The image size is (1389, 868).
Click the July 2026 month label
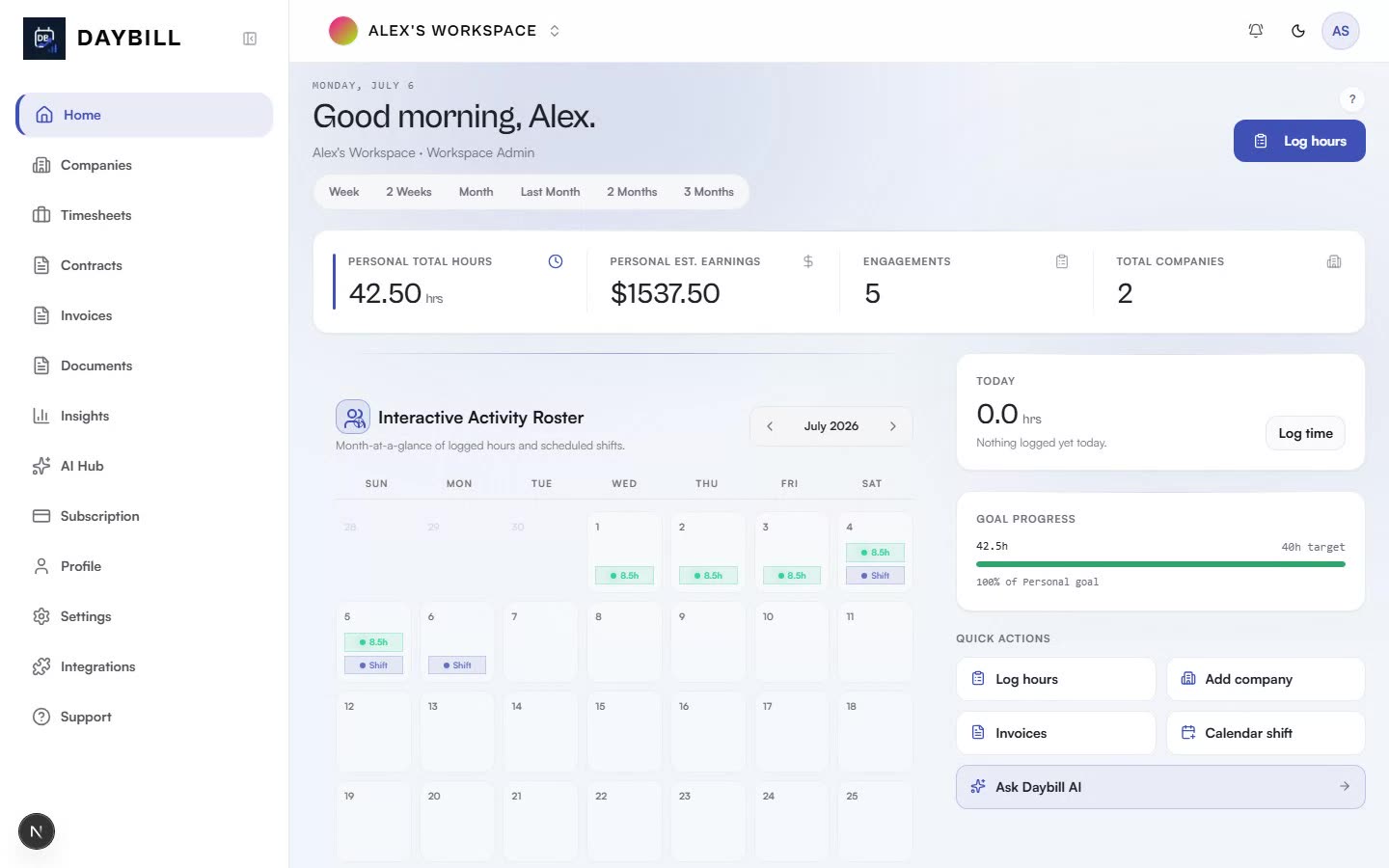coord(831,426)
